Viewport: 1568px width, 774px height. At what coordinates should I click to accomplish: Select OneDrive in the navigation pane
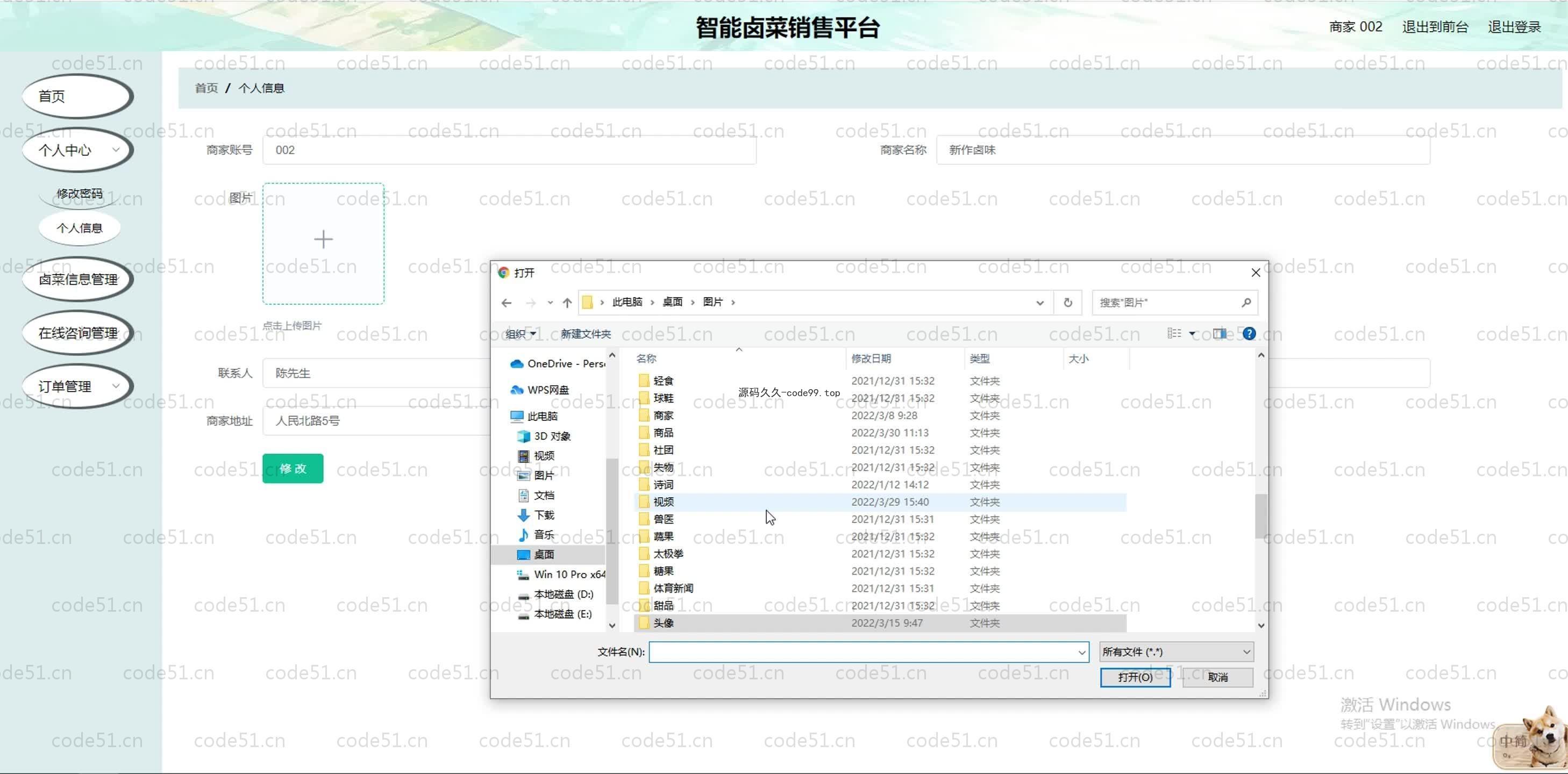558,363
